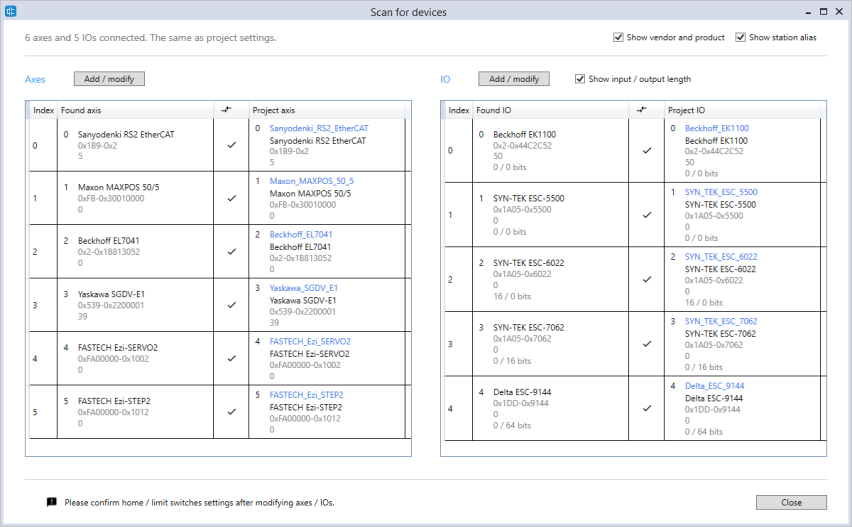The height and width of the screenshot is (527, 852).
Task: Click found axis ID 0x539-0x2200001
Action: tap(111, 305)
